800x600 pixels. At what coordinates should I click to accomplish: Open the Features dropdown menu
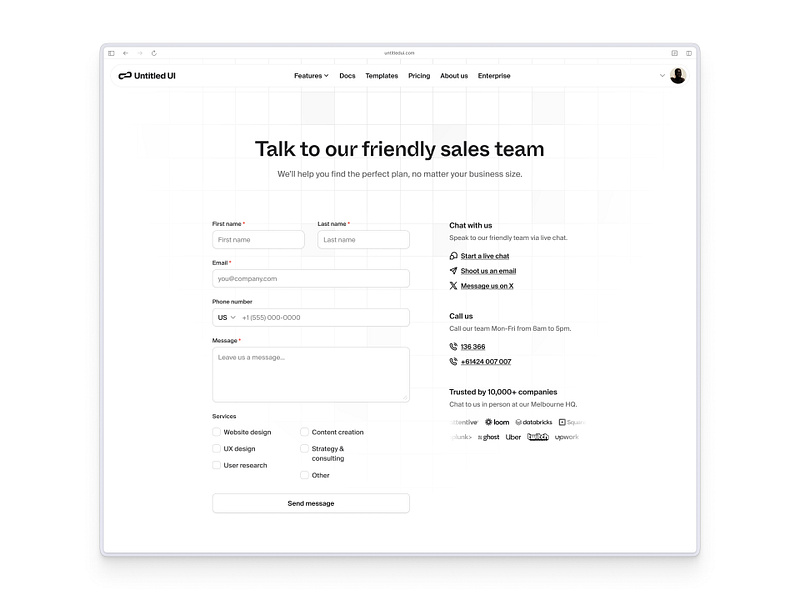[311, 76]
